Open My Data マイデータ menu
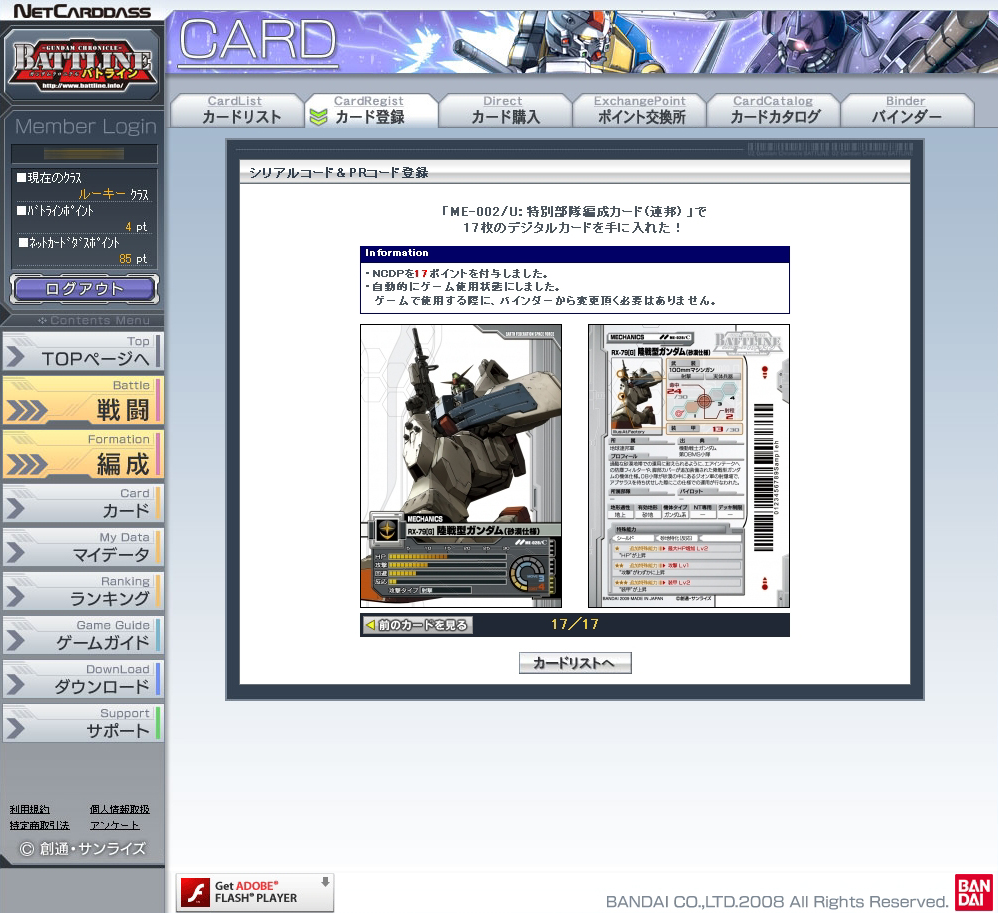998x913 pixels. click(x=83, y=547)
